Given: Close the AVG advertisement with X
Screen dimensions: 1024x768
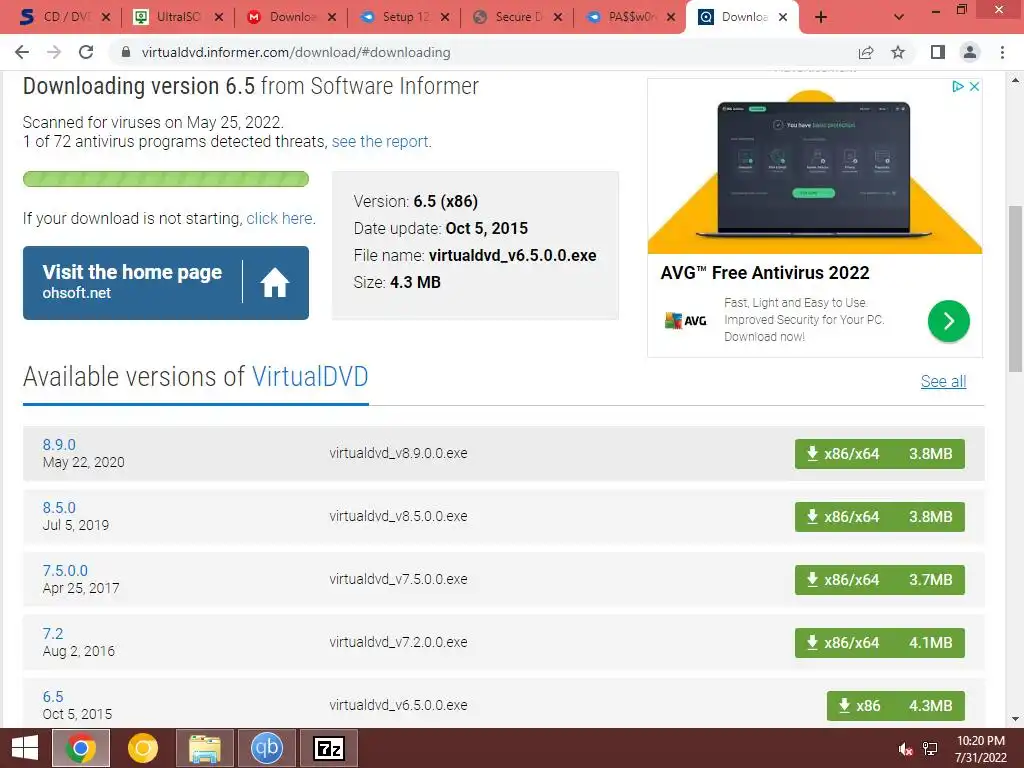Looking at the screenshot, I should tap(974, 86).
